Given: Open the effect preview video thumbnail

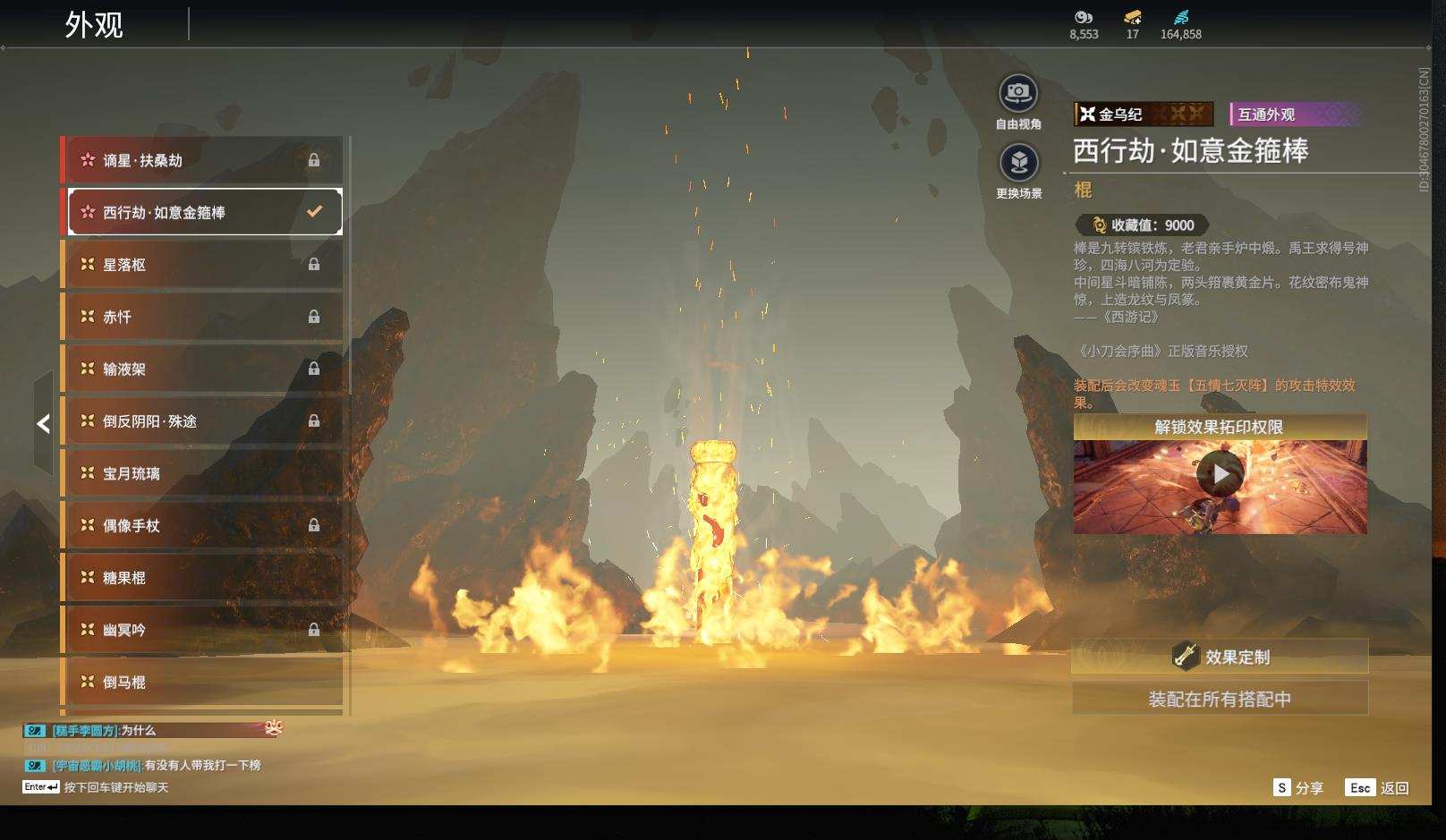Looking at the screenshot, I should coord(1221,487).
